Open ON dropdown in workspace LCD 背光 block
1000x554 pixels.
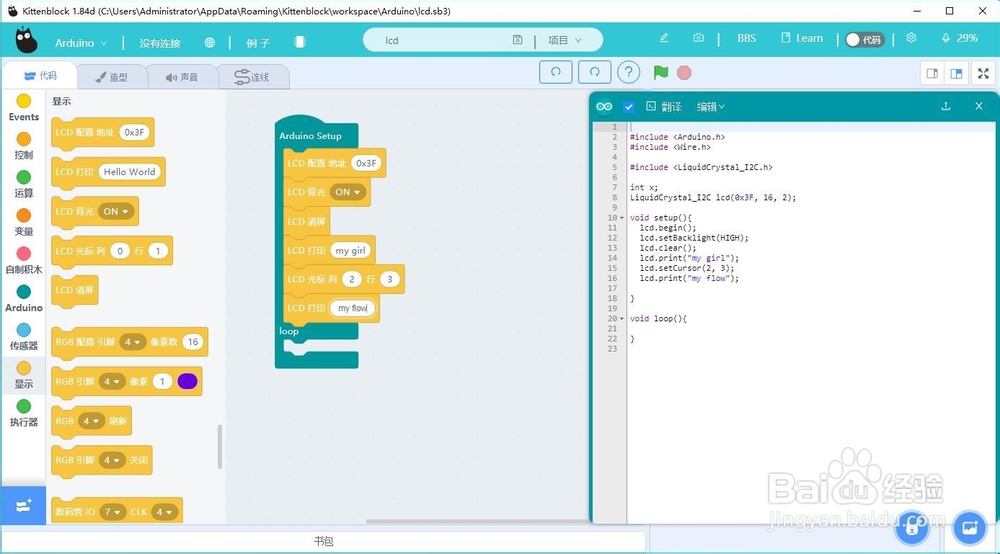tap(348, 191)
